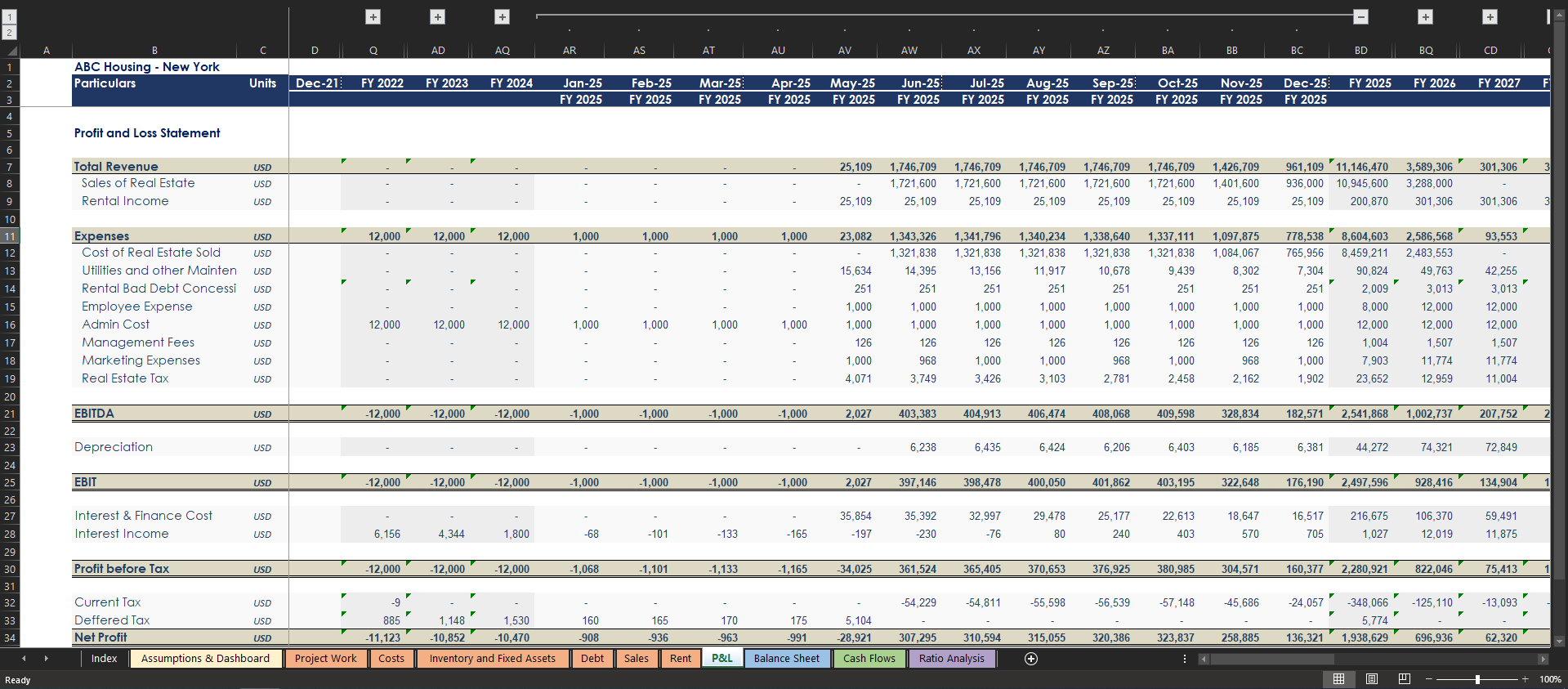Switch to Page Break Preview
Screen dimensions: 1568x689
coord(1404,679)
